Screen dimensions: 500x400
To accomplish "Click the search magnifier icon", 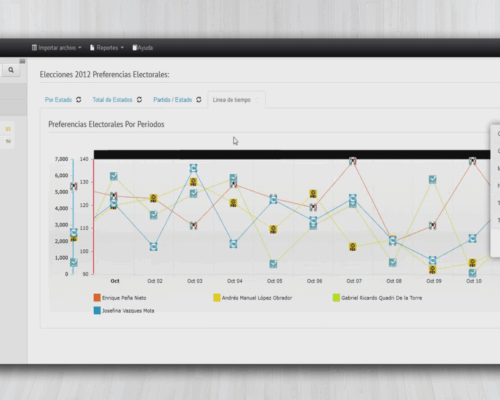I will (x=11, y=70).
